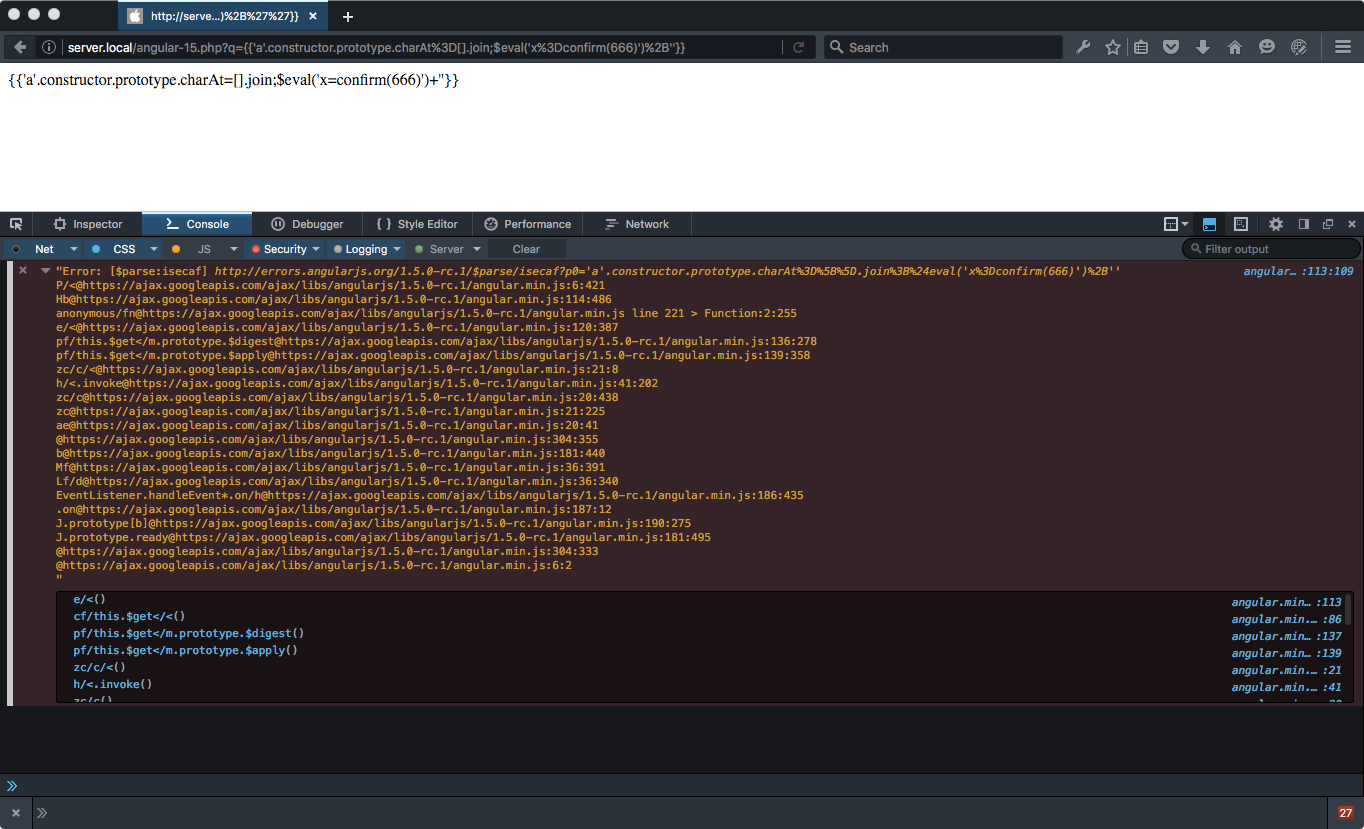Open the Logging filter dropdown

(x=396, y=248)
